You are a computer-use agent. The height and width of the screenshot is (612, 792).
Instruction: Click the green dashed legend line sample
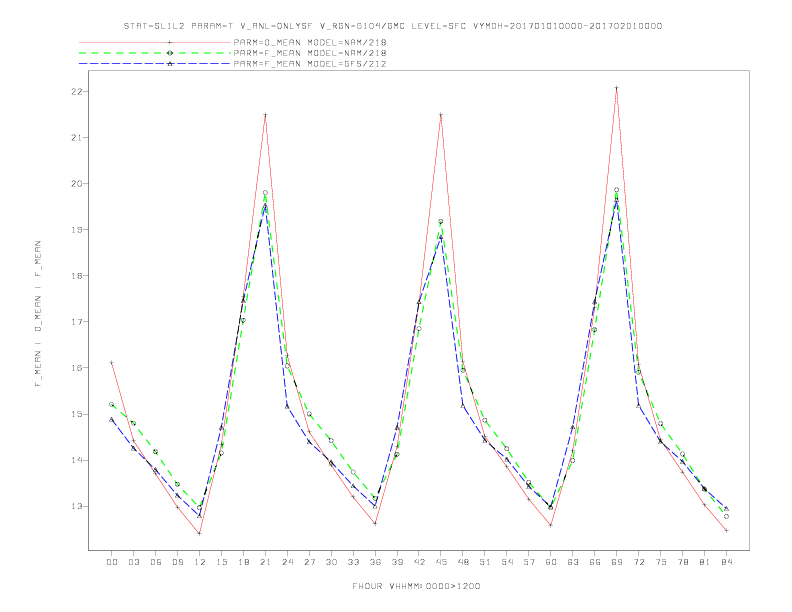pyautogui.click(x=155, y=53)
